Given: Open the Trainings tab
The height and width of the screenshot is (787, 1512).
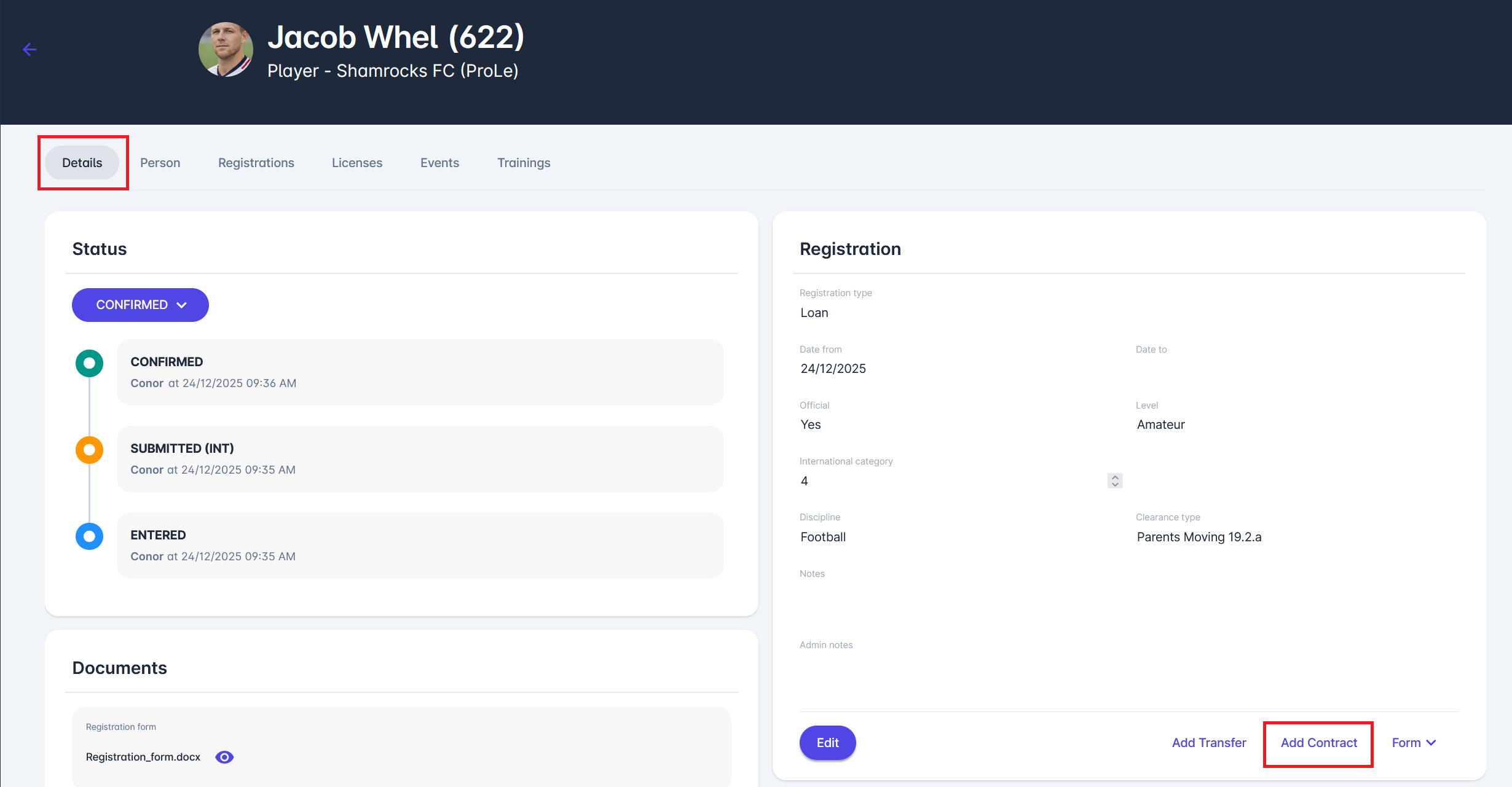Looking at the screenshot, I should pyautogui.click(x=524, y=163).
